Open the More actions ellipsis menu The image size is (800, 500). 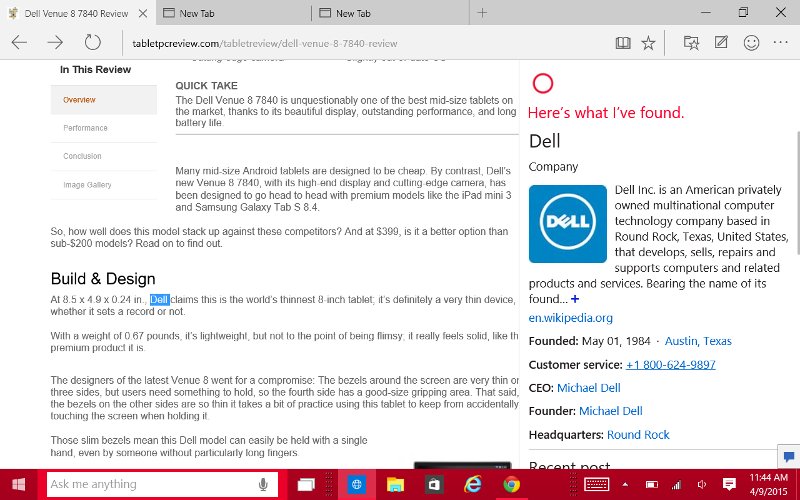coord(781,43)
